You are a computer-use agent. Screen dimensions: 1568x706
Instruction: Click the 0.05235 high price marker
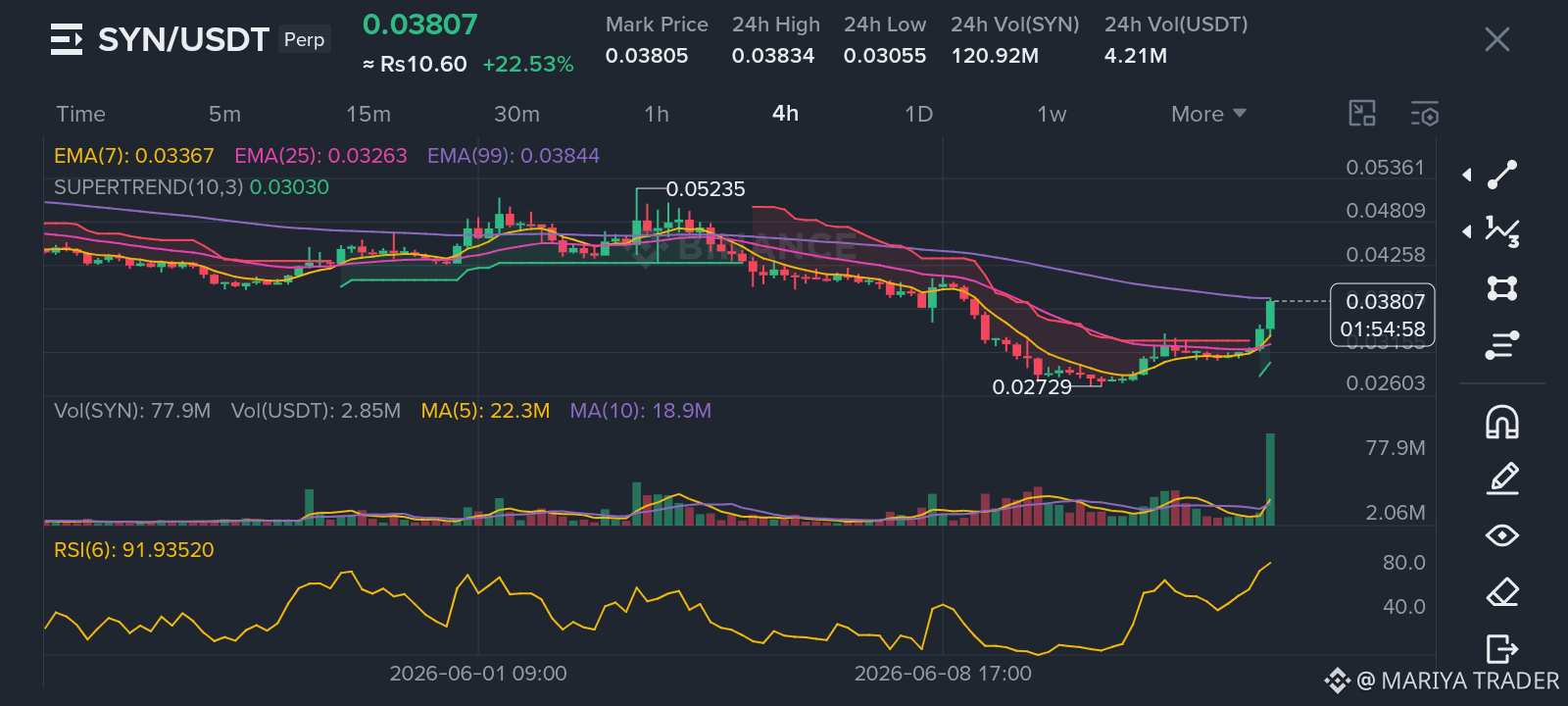[x=706, y=189]
